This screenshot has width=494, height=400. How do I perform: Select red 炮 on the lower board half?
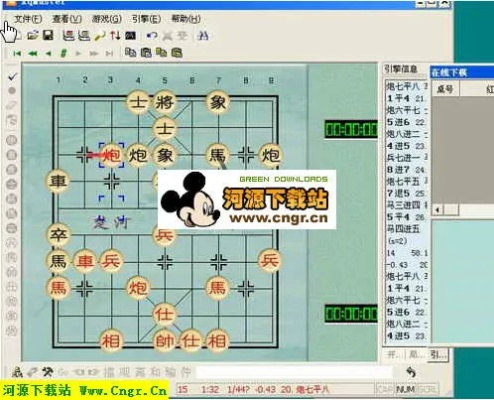[138, 287]
